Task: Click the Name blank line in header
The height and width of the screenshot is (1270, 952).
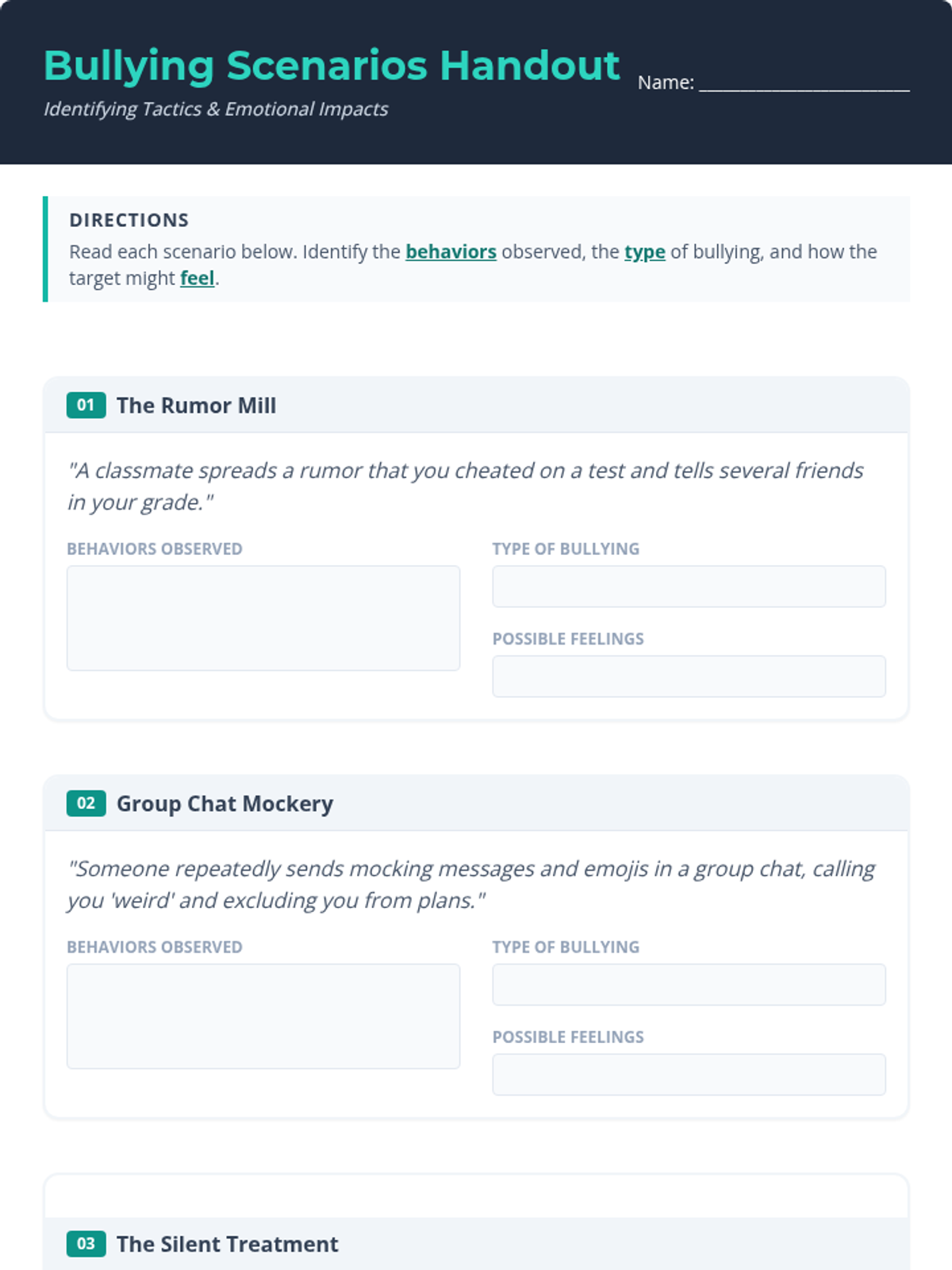Action: point(804,83)
